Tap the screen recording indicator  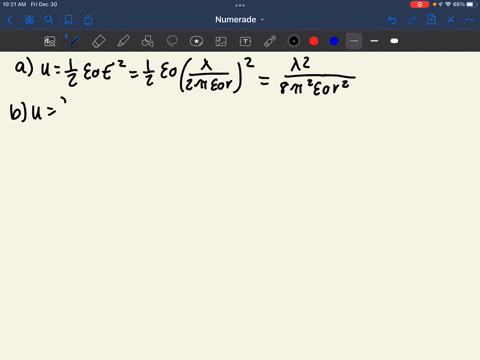pyautogui.click(x=419, y=4)
